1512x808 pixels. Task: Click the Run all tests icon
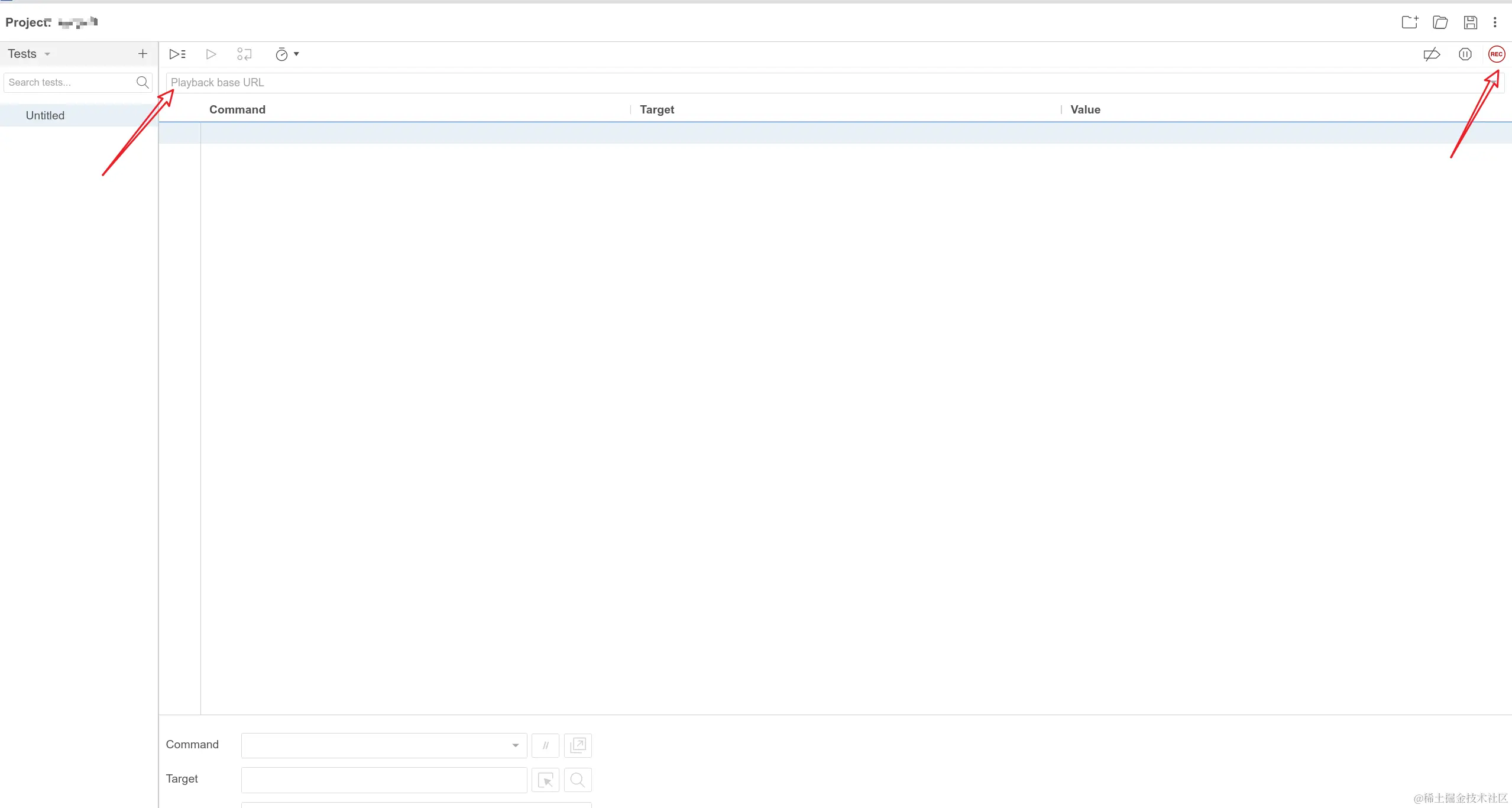[x=177, y=54]
